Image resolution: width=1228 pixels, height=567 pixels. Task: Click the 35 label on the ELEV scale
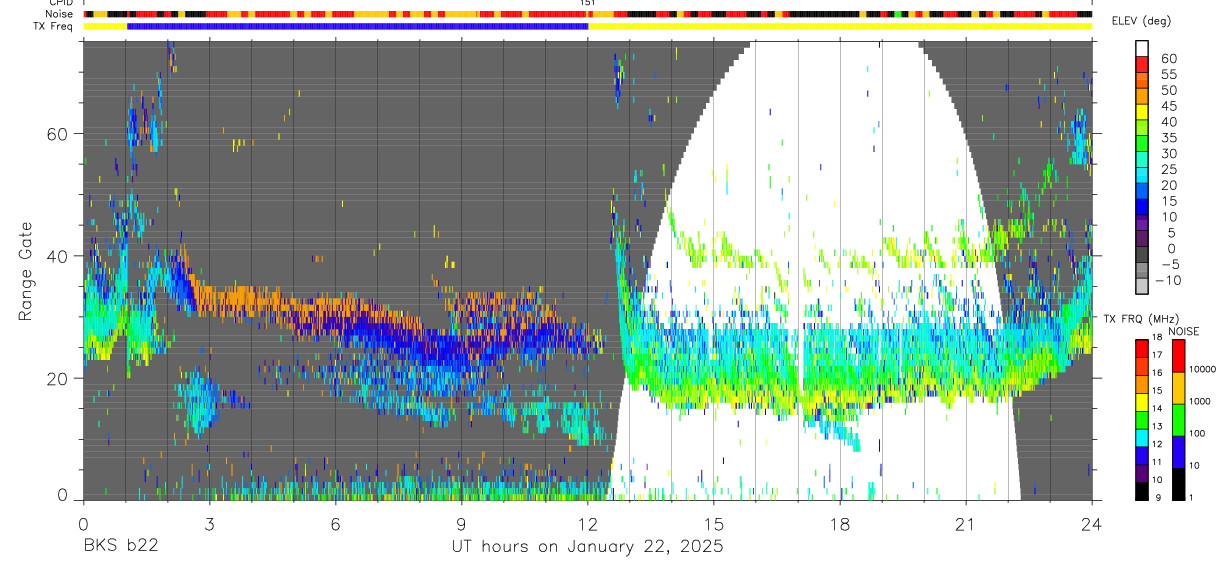pyautogui.click(x=1167, y=138)
